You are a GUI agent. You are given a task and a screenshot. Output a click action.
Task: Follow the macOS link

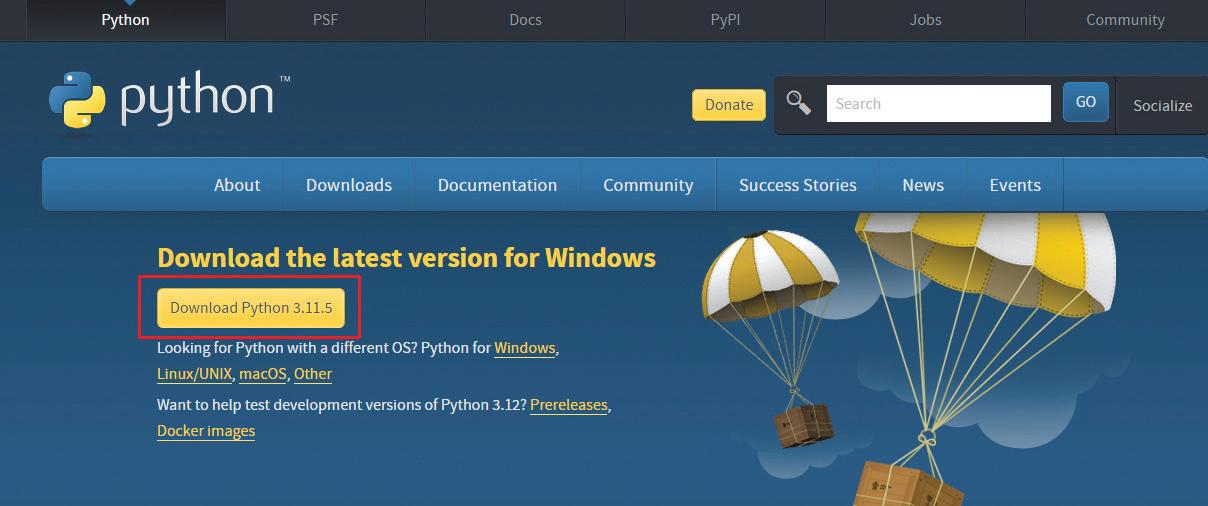263,374
